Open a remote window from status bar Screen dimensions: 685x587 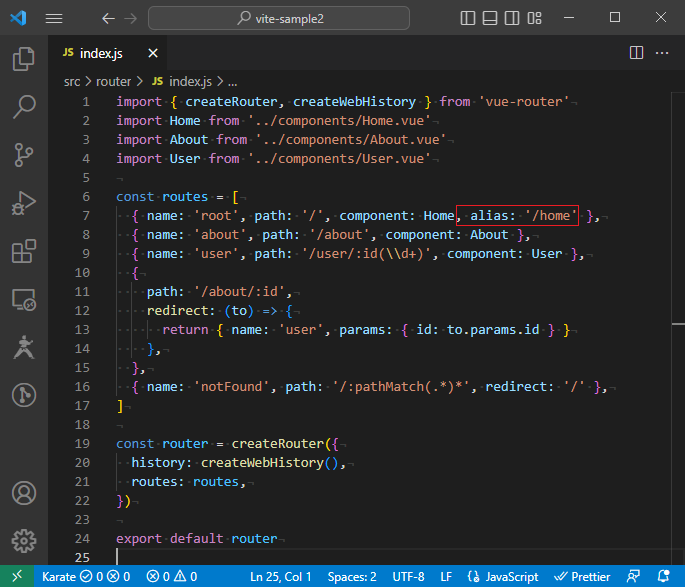coord(17,577)
